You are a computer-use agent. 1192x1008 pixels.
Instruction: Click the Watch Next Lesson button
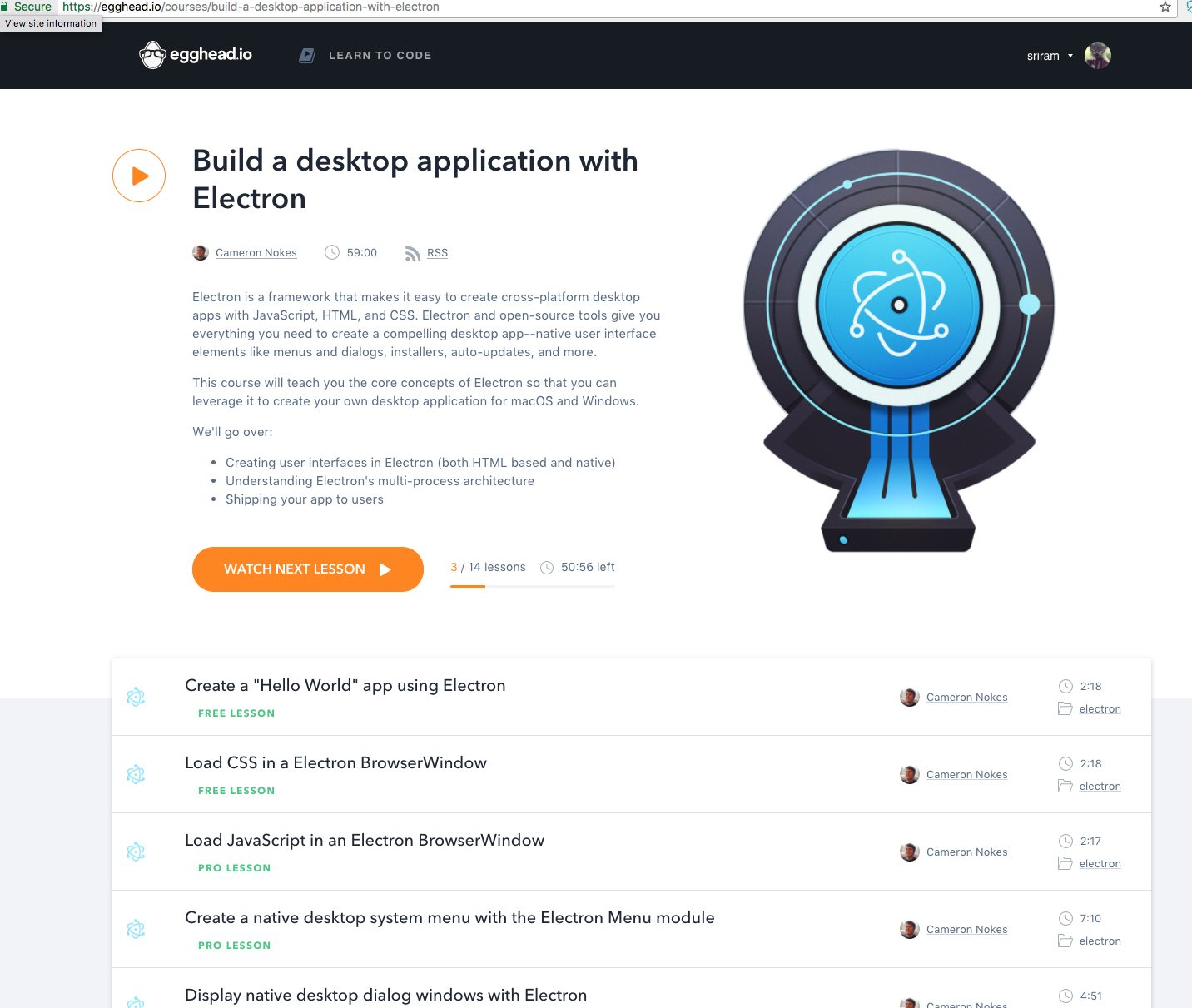(308, 569)
